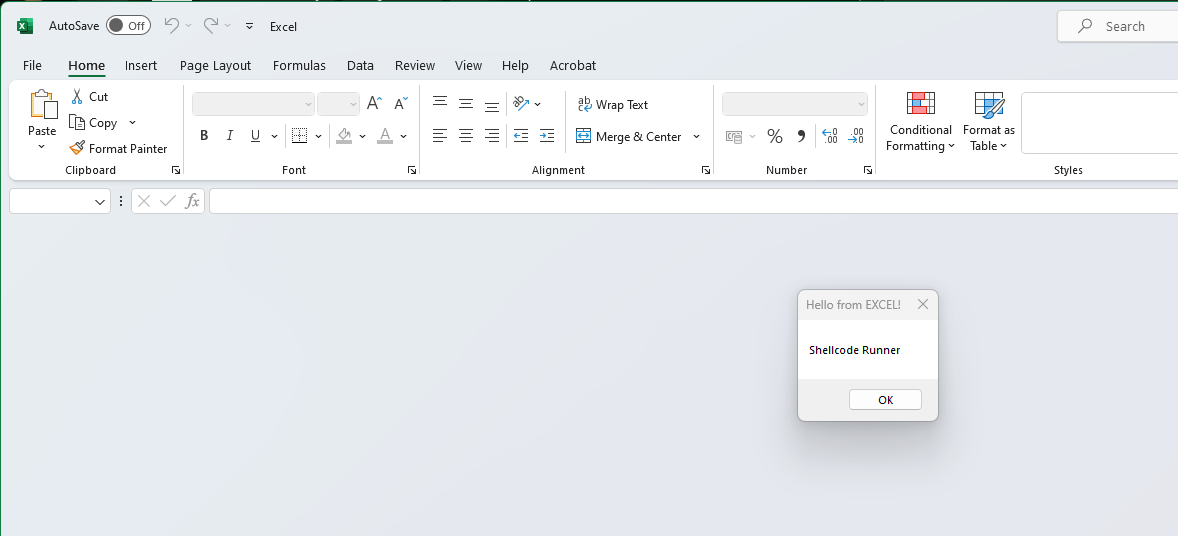Image resolution: width=1178 pixels, height=536 pixels.
Task: Open the font name combo box
Action: (x=254, y=104)
